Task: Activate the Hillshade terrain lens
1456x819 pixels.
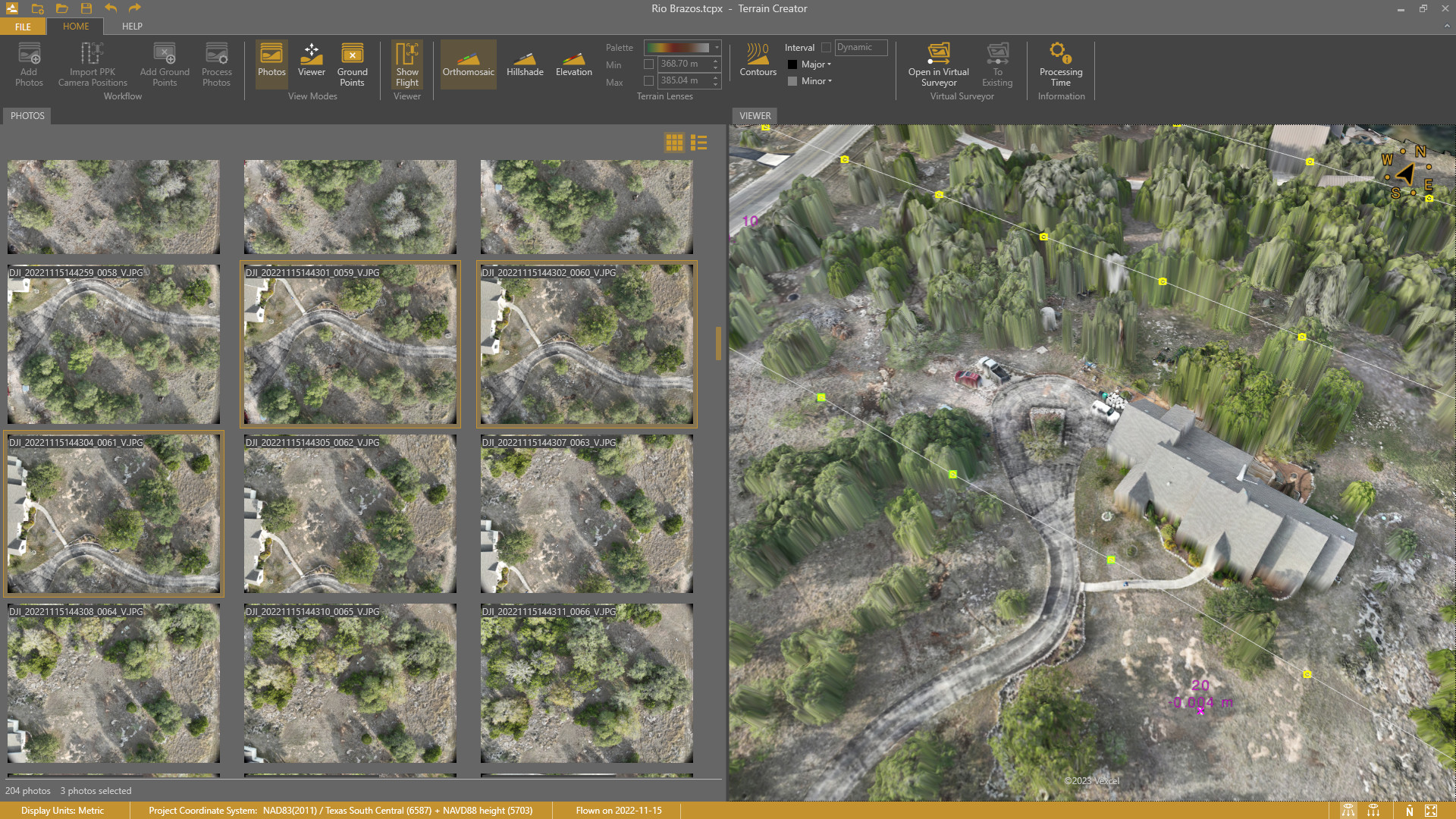Action: pos(525,64)
